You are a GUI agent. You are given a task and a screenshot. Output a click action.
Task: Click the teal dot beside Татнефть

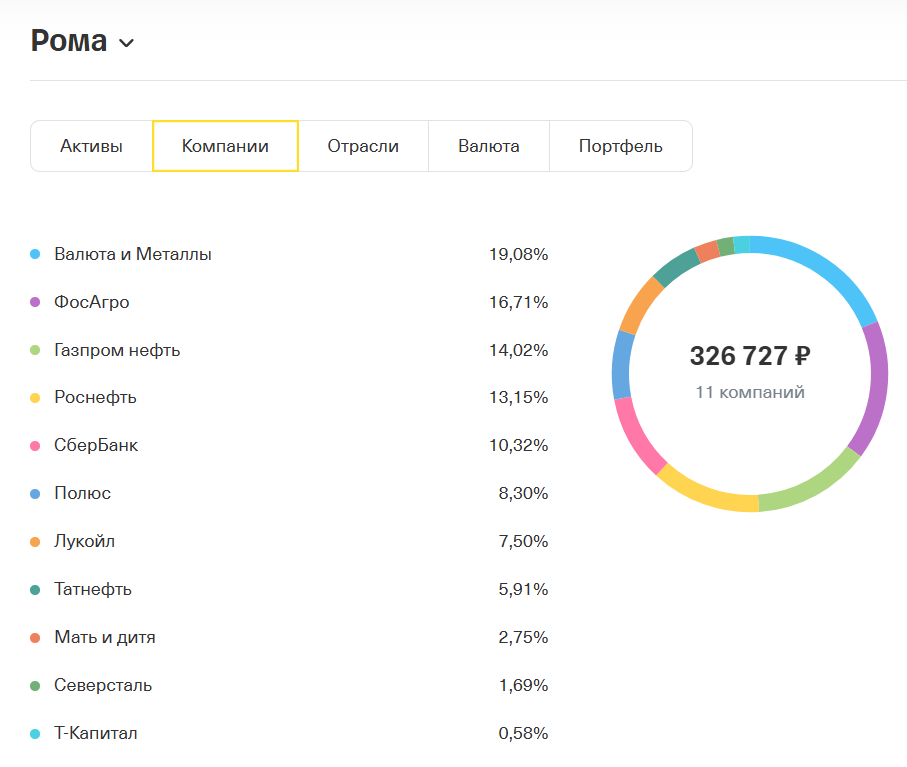[35, 590]
